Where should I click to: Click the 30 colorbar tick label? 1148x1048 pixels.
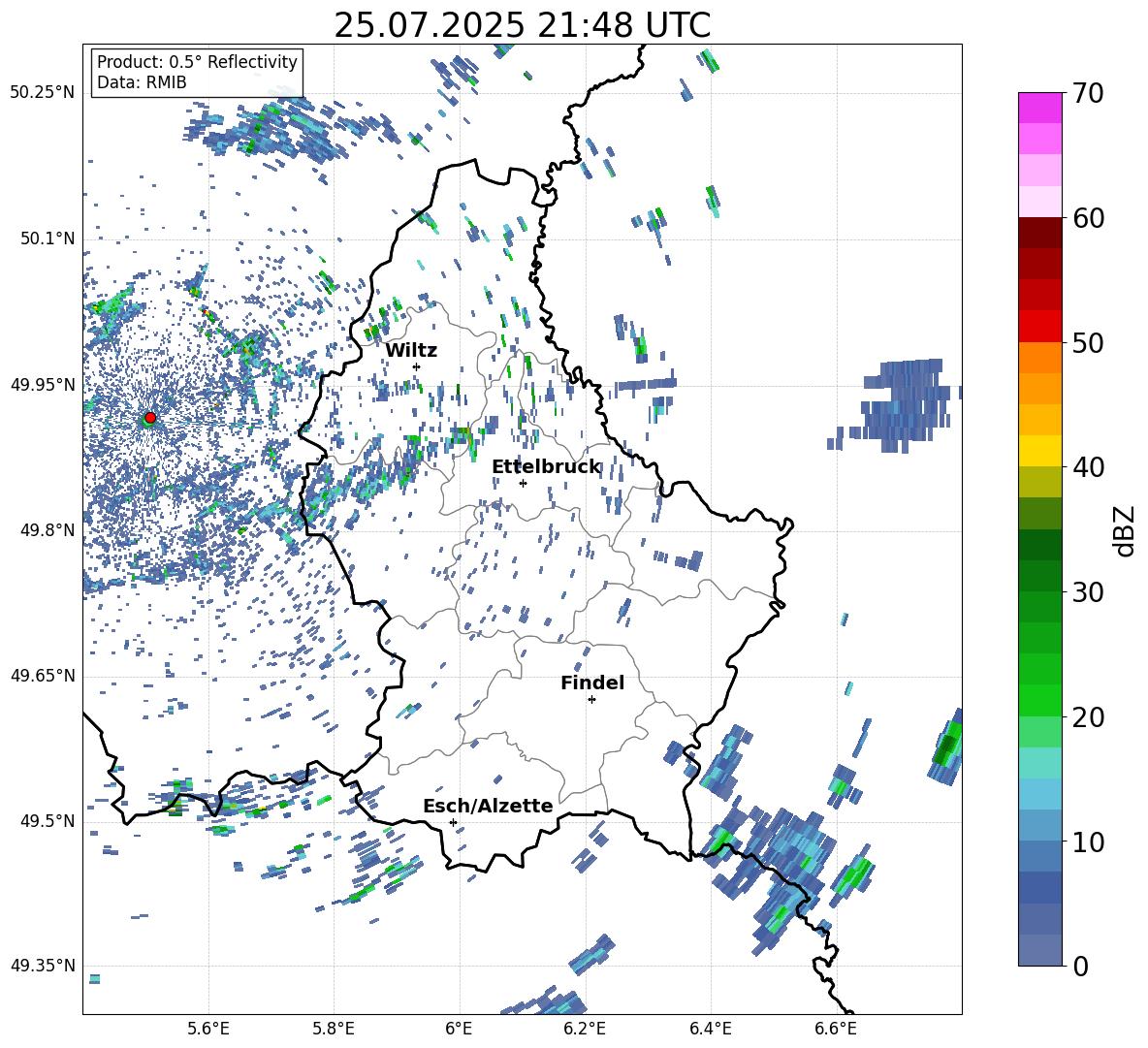point(1087,592)
